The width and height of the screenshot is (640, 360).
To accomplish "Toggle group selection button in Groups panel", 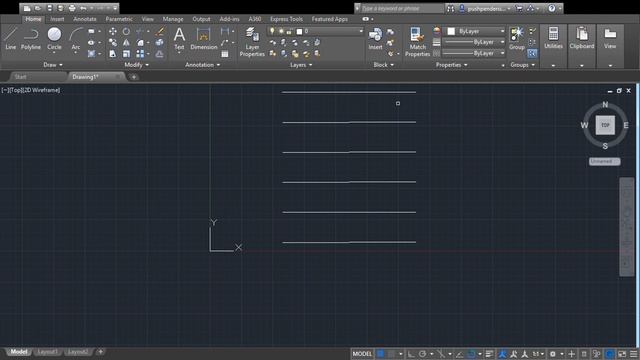I will click(532, 53).
